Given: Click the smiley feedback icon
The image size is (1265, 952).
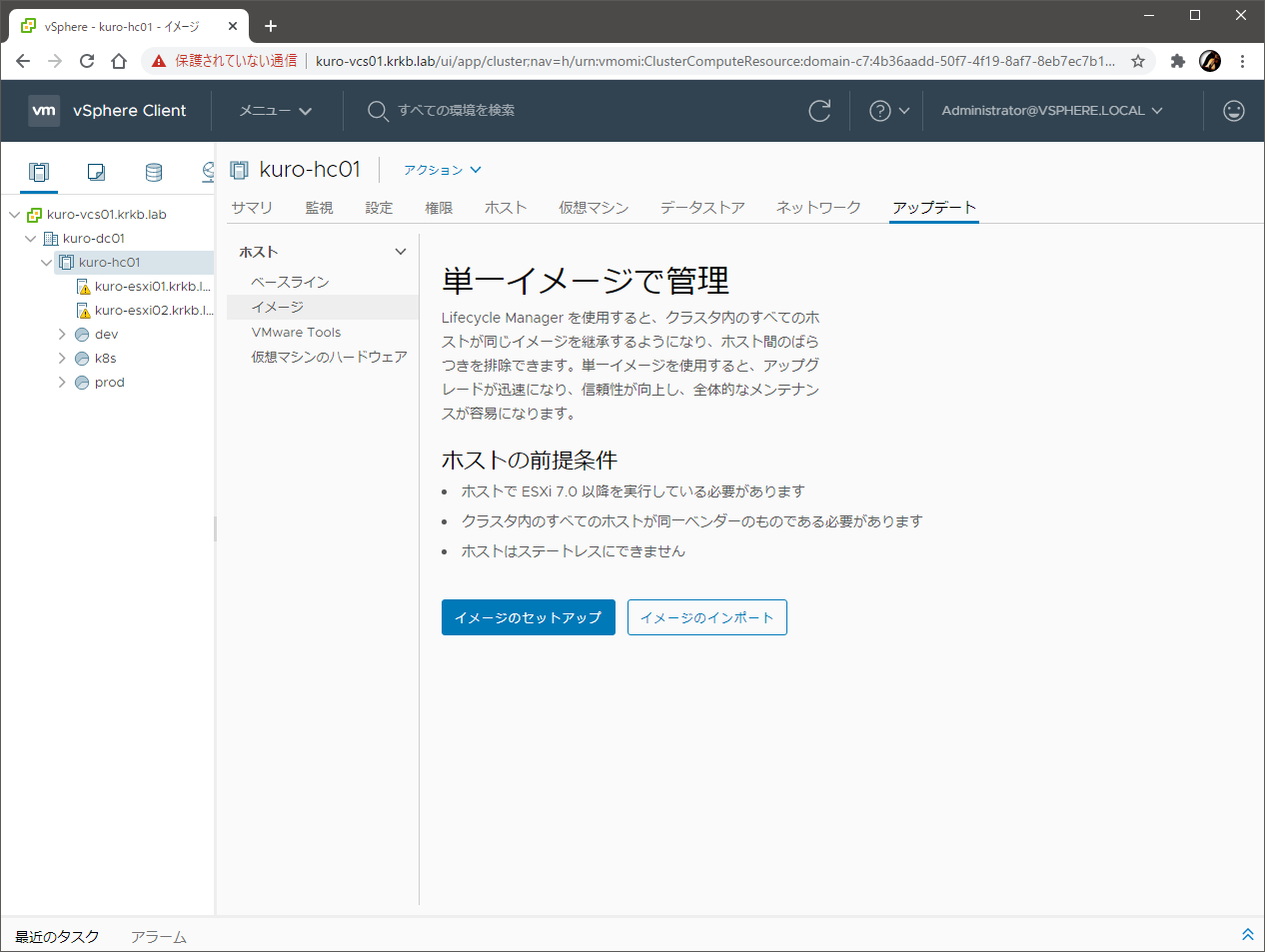Looking at the screenshot, I should coord(1234,111).
